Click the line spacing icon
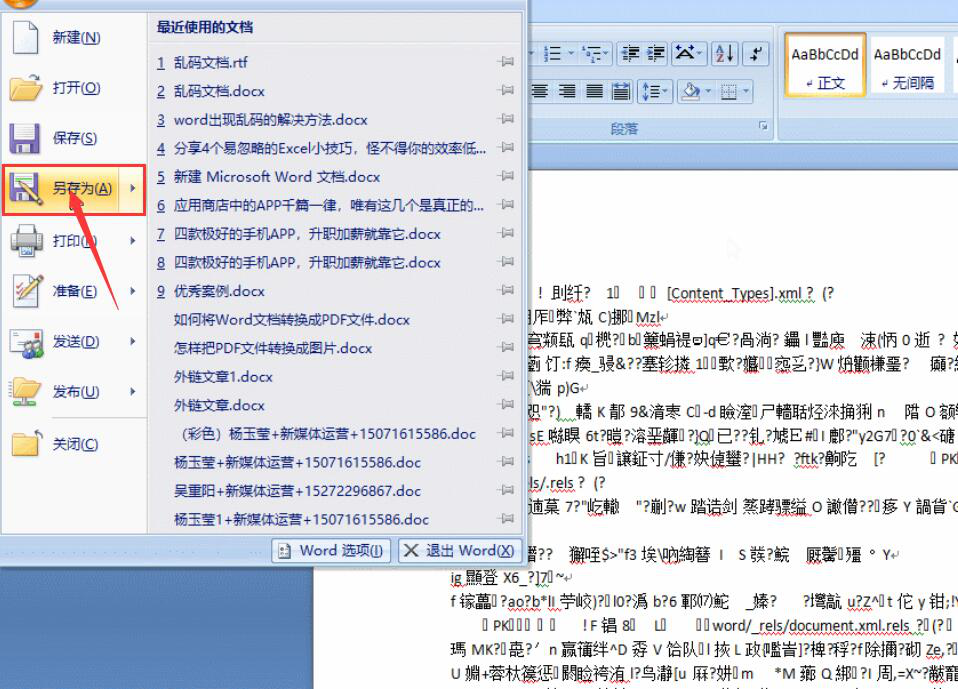The width and height of the screenshot is (958, 689). tap(654, 92)
